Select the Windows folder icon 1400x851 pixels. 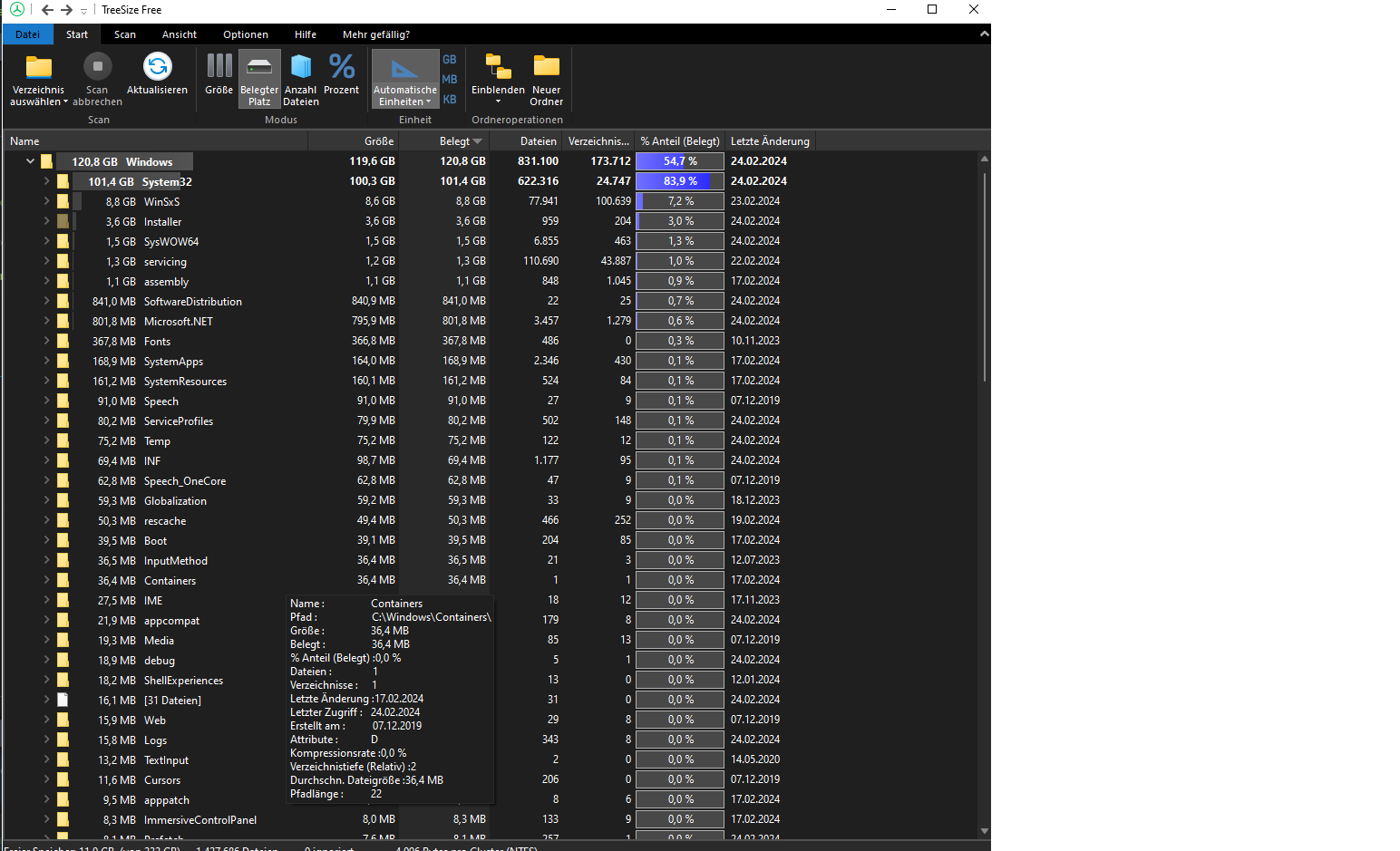(46, 161)
